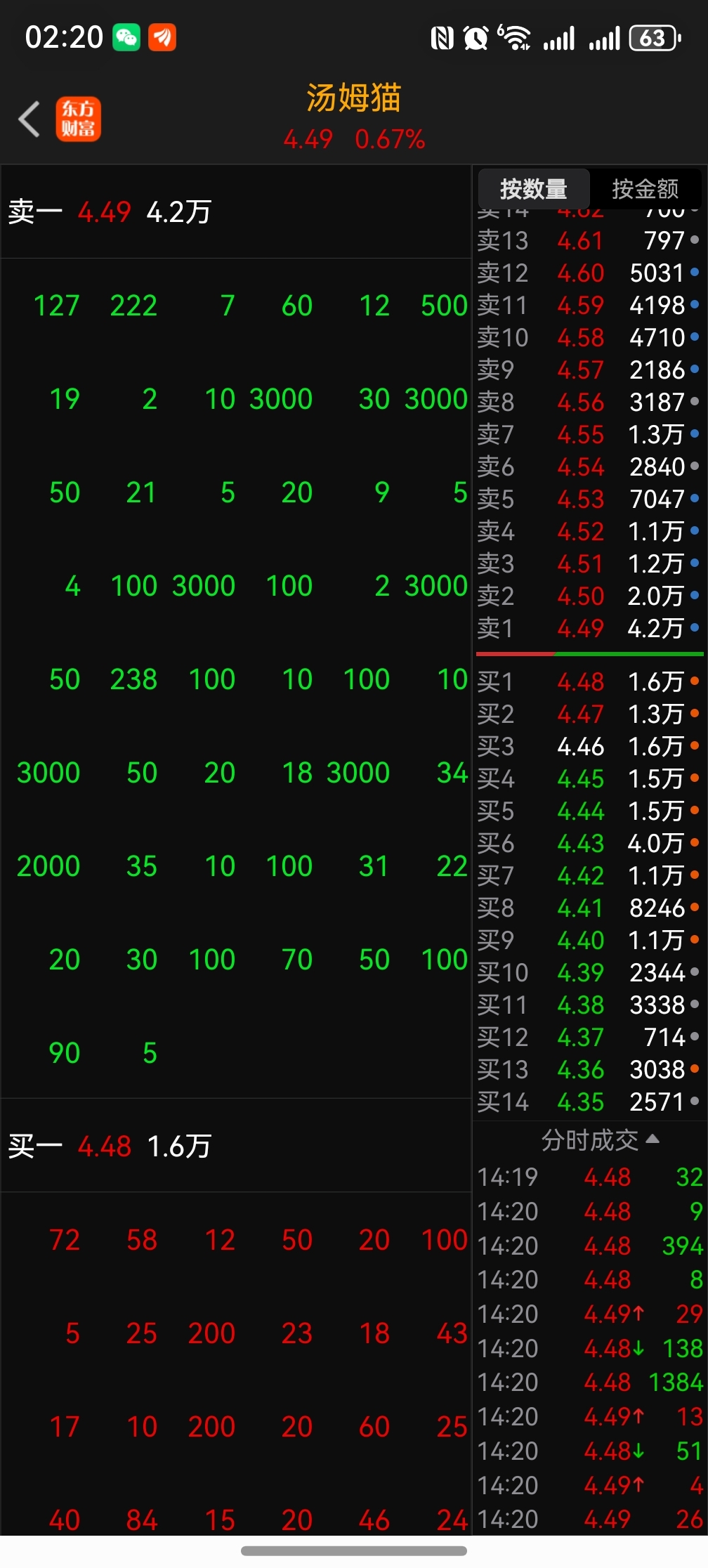
Task: Tap the 买7 4.42 order book row
Action: (x=589, y=875)
